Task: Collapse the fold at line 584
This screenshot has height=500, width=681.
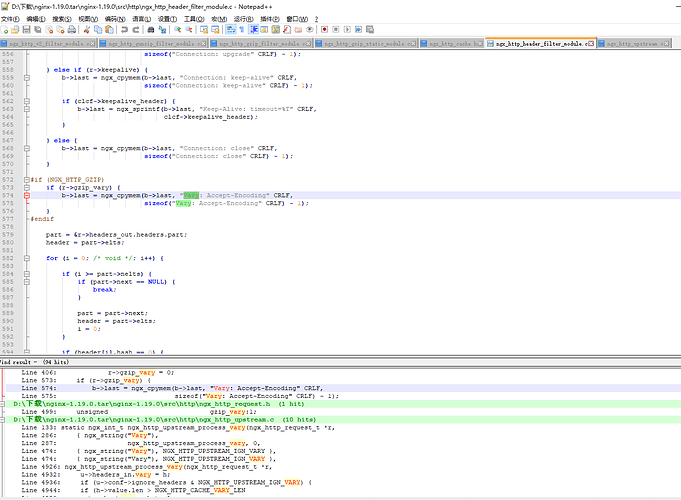Action: (x=27, y=274)
